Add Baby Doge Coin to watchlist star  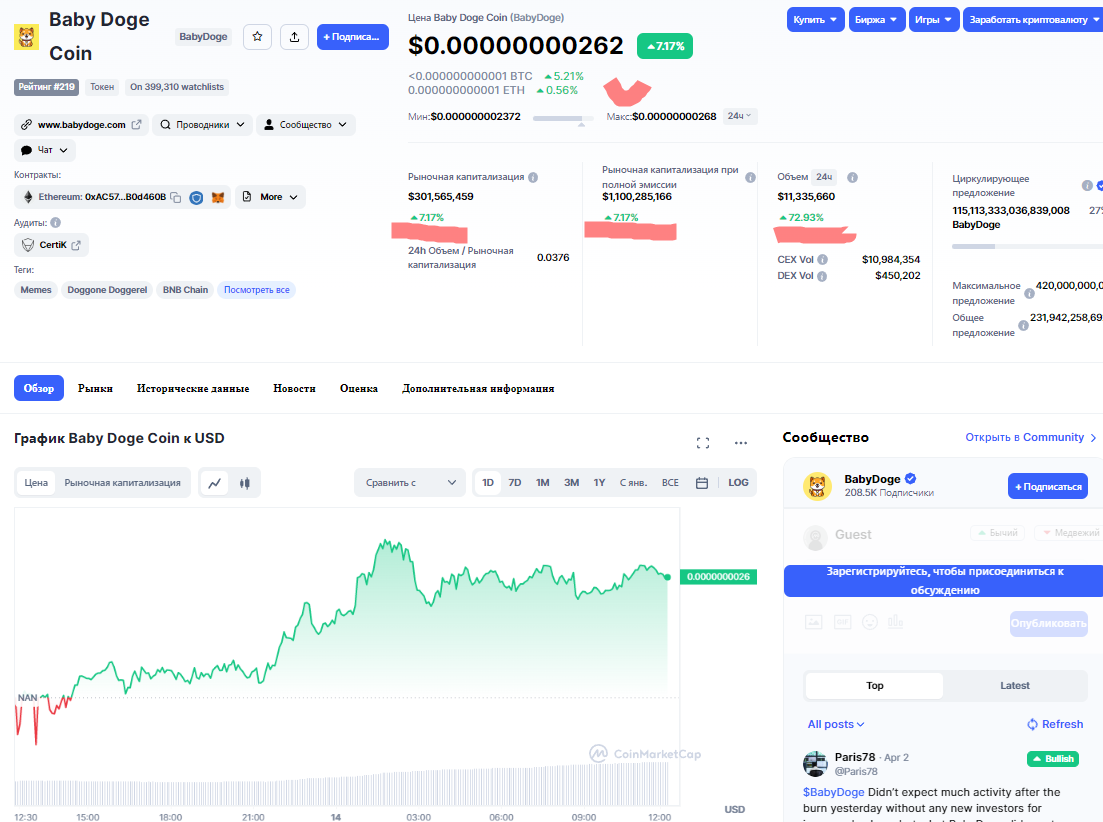[257, 37]
